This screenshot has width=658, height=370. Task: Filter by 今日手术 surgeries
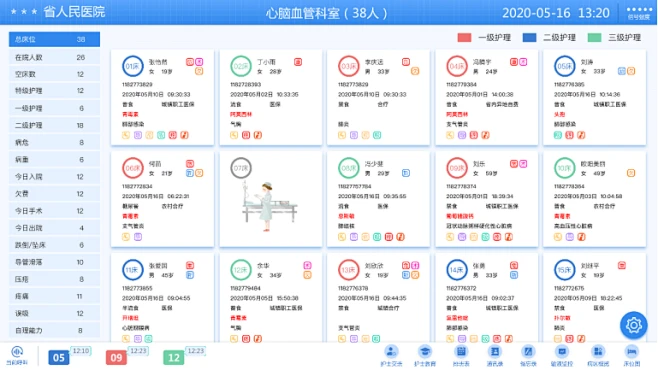pyautogui.click(x=54, y=211)
